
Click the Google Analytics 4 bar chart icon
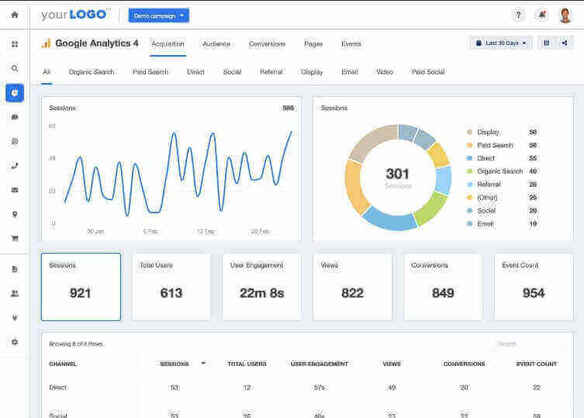[45, 43]
